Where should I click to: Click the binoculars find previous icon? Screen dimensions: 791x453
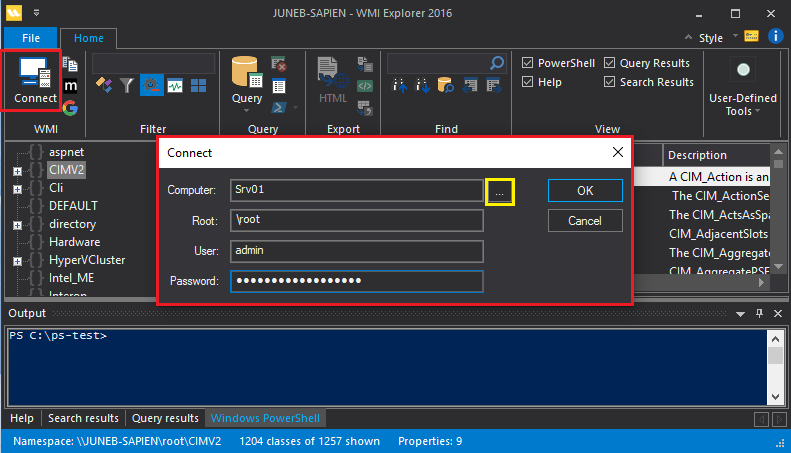coord(400,86)
